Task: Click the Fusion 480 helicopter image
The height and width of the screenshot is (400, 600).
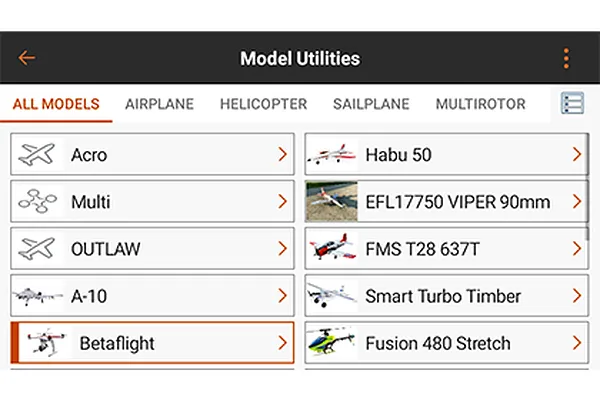Action: 332,343
